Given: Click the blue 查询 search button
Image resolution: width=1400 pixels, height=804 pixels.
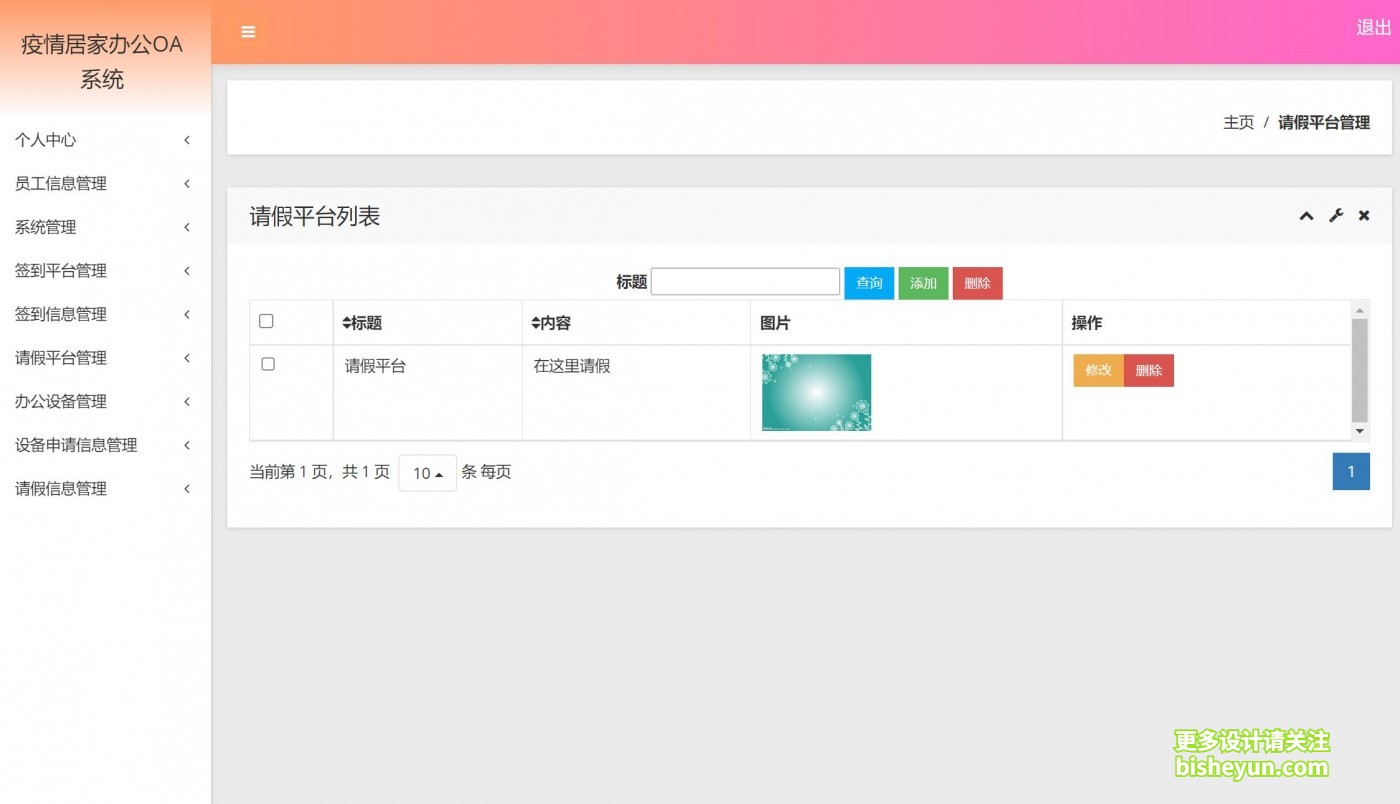Looking at the screenshot, I should (869, 283).
